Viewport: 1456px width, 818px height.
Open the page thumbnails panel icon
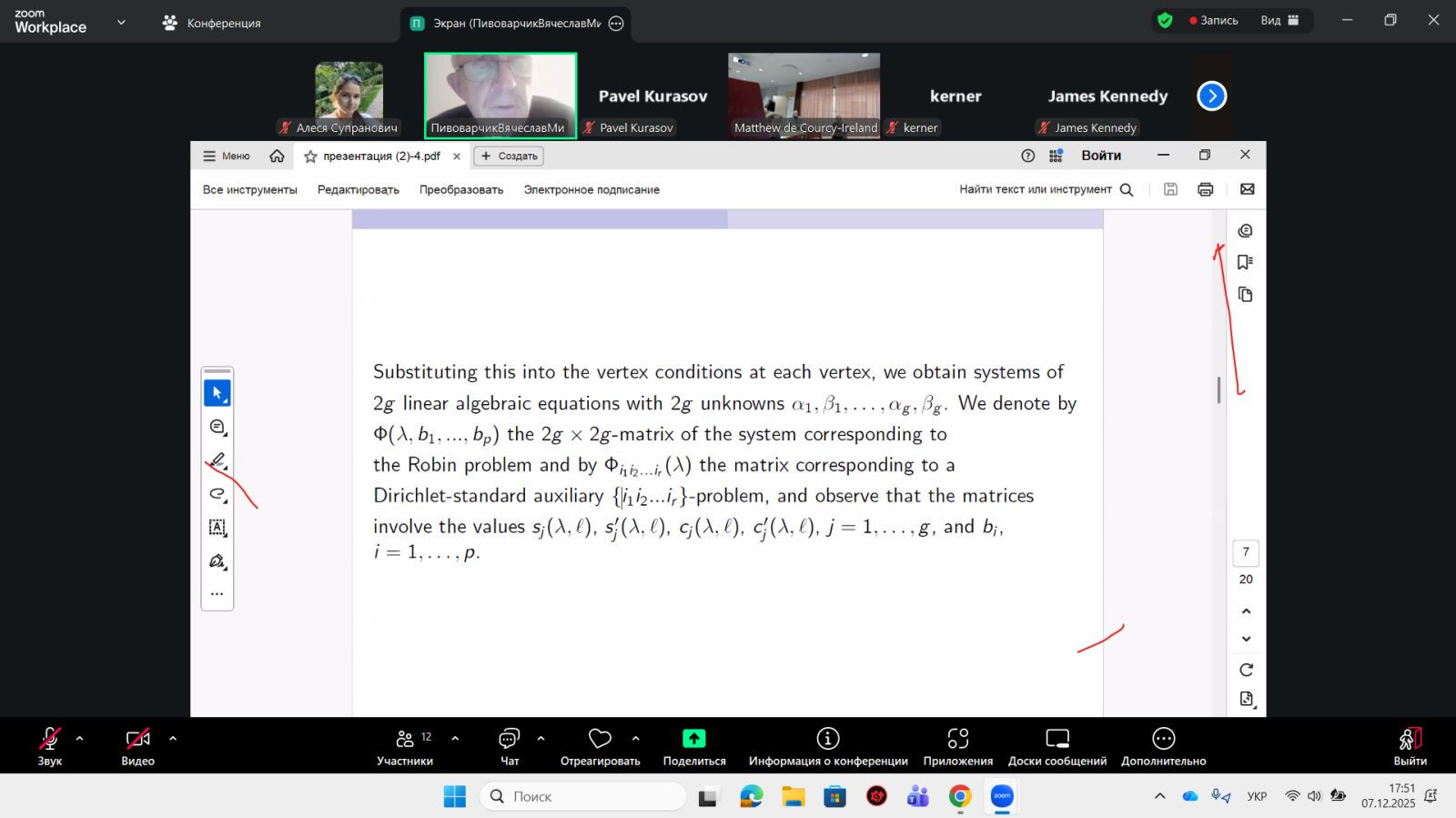1246,295
